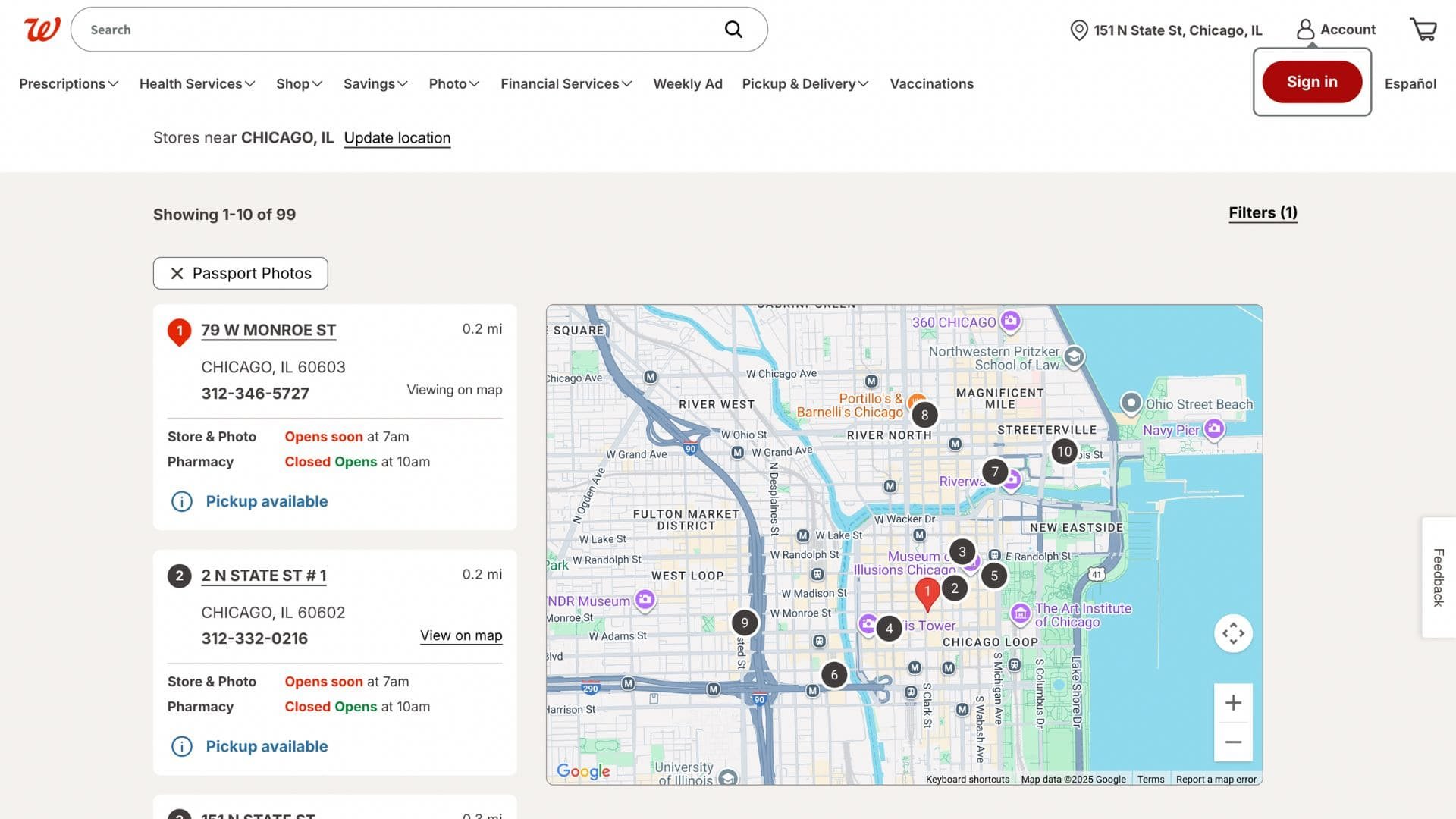Expand the Prescriptions menu
This screenshot has width=1456, height=819.
68,84
